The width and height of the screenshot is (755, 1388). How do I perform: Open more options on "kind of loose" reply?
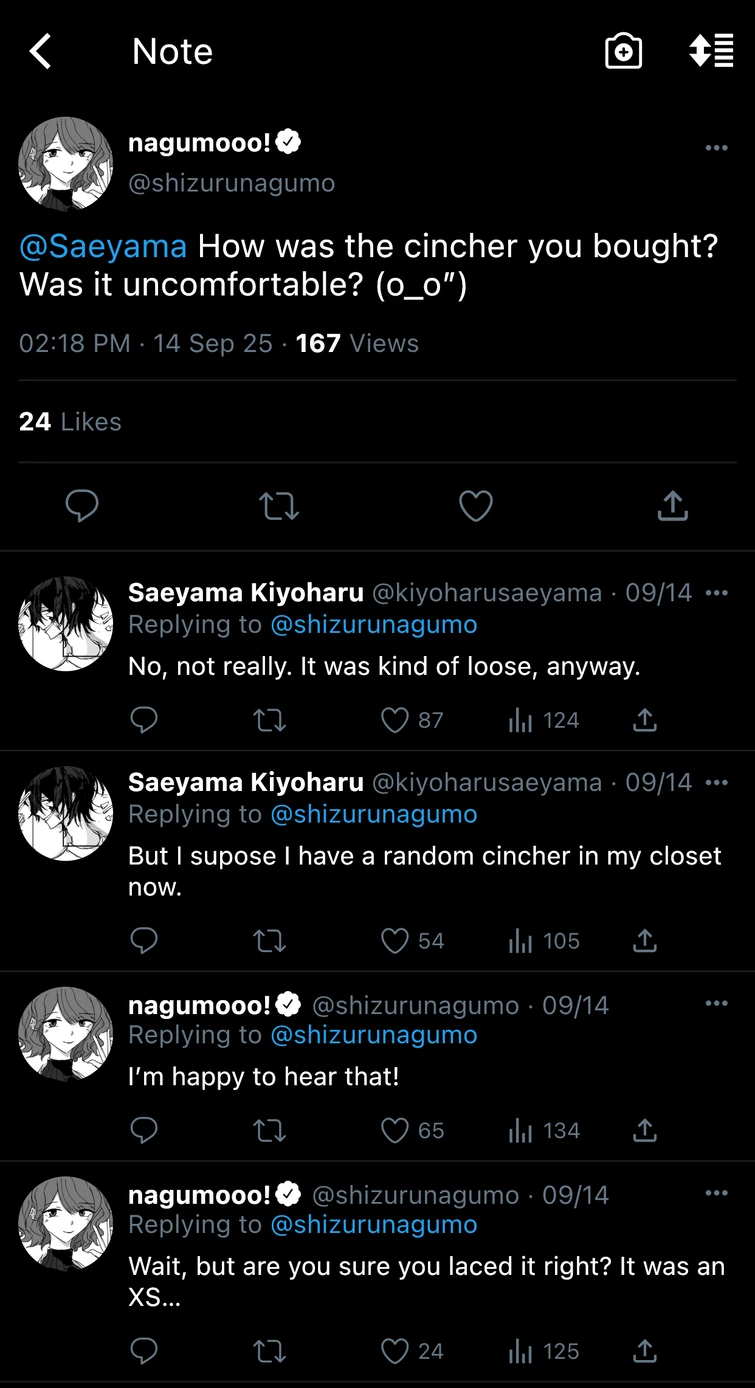(716, 593)
